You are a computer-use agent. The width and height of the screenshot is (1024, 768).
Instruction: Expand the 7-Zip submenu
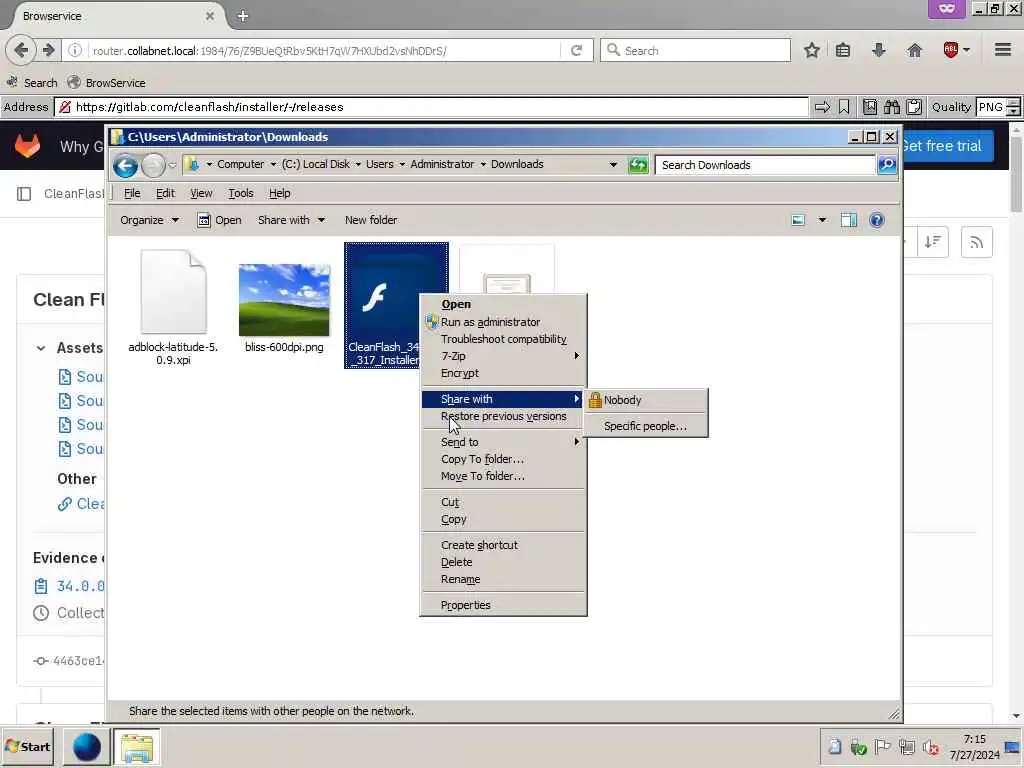click(503, 356)
